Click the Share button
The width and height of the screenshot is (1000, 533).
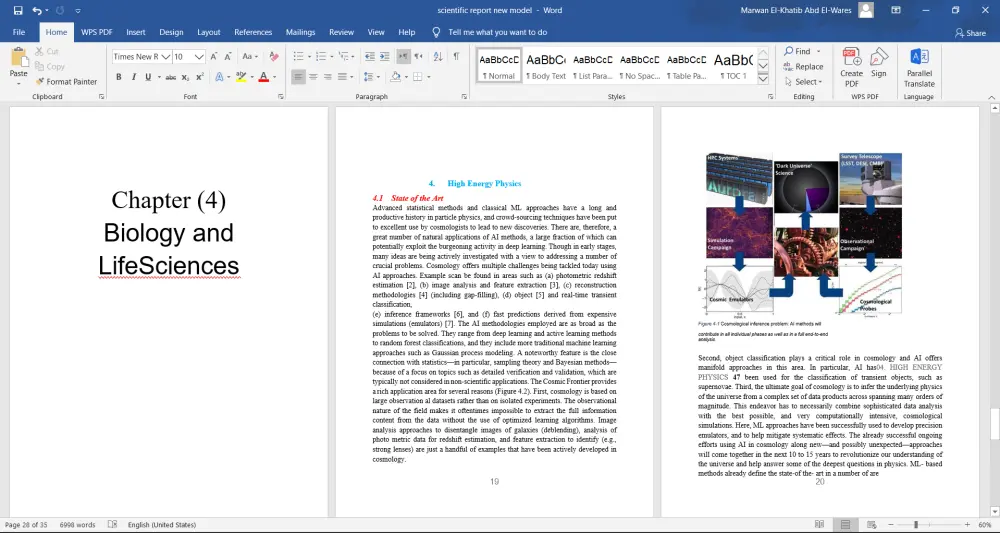click(970, 33)
